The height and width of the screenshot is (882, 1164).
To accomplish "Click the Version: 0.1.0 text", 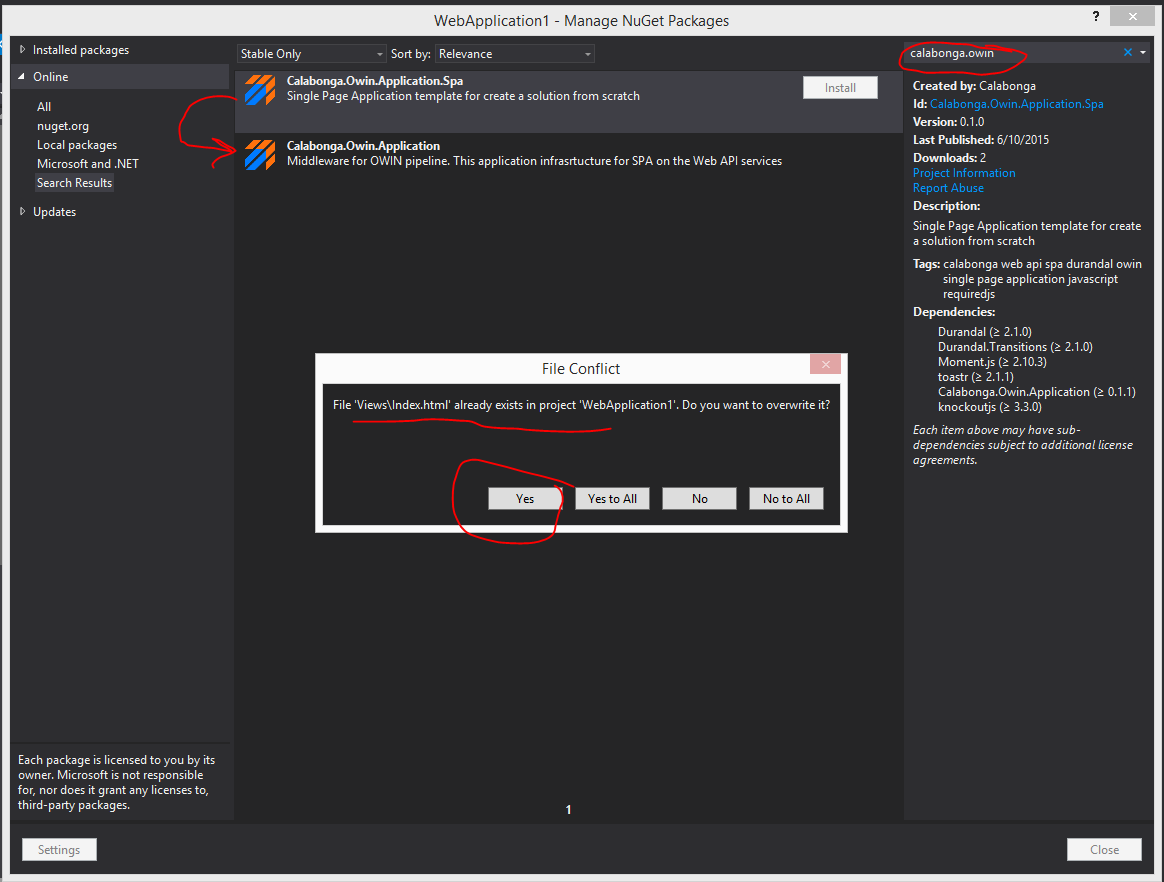I will click(x=948, y=122).
